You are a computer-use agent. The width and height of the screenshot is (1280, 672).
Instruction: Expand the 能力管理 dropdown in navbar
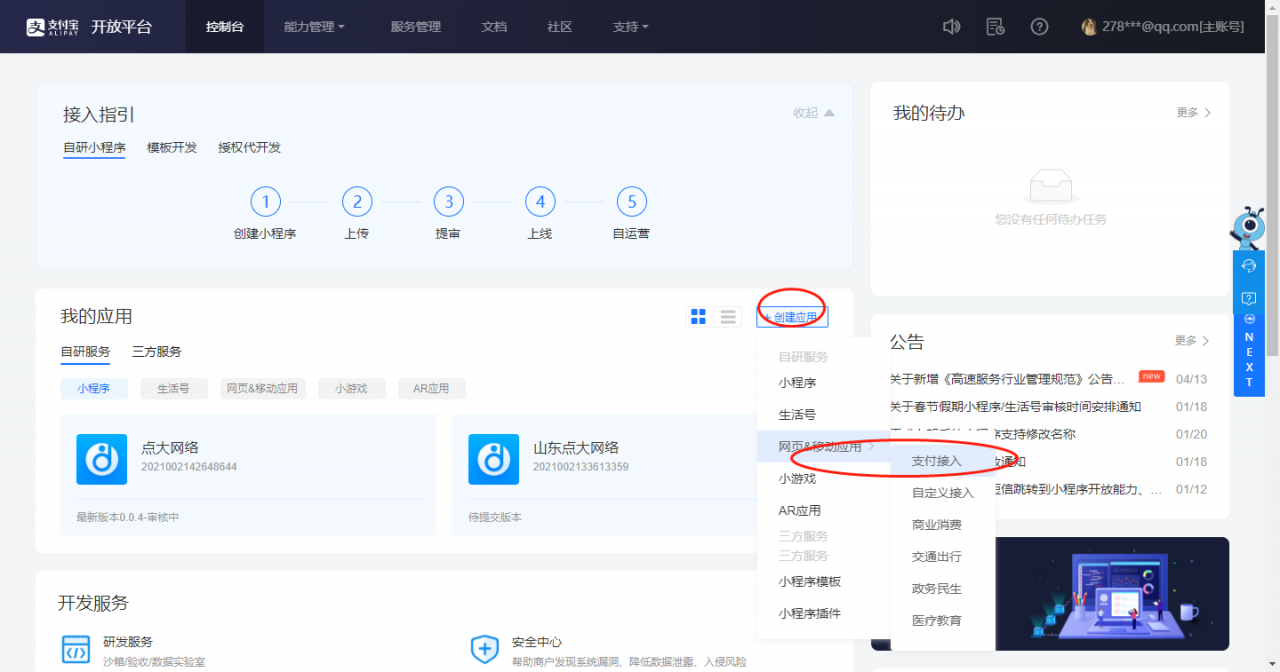pos(314,27)
